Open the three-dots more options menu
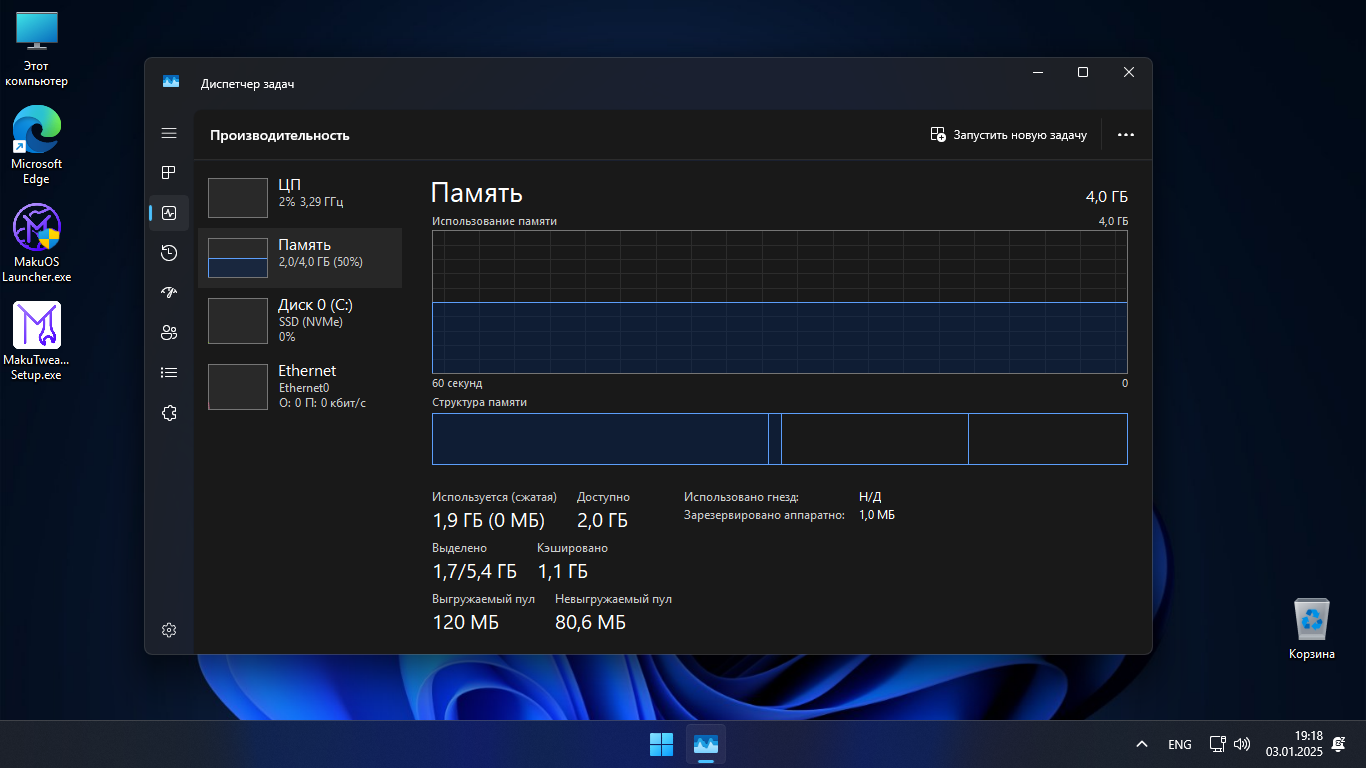Screen dimensions: 1366x768 1126,134
